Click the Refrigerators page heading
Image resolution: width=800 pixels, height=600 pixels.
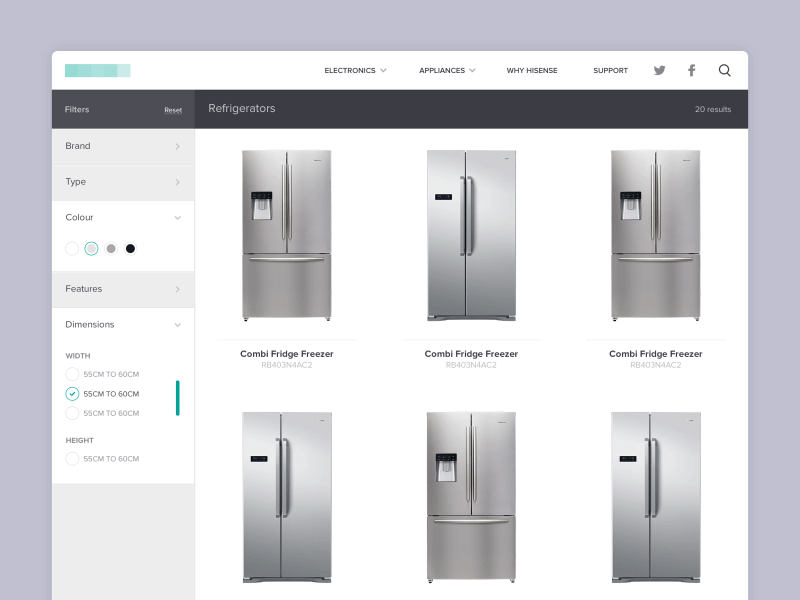242,109
